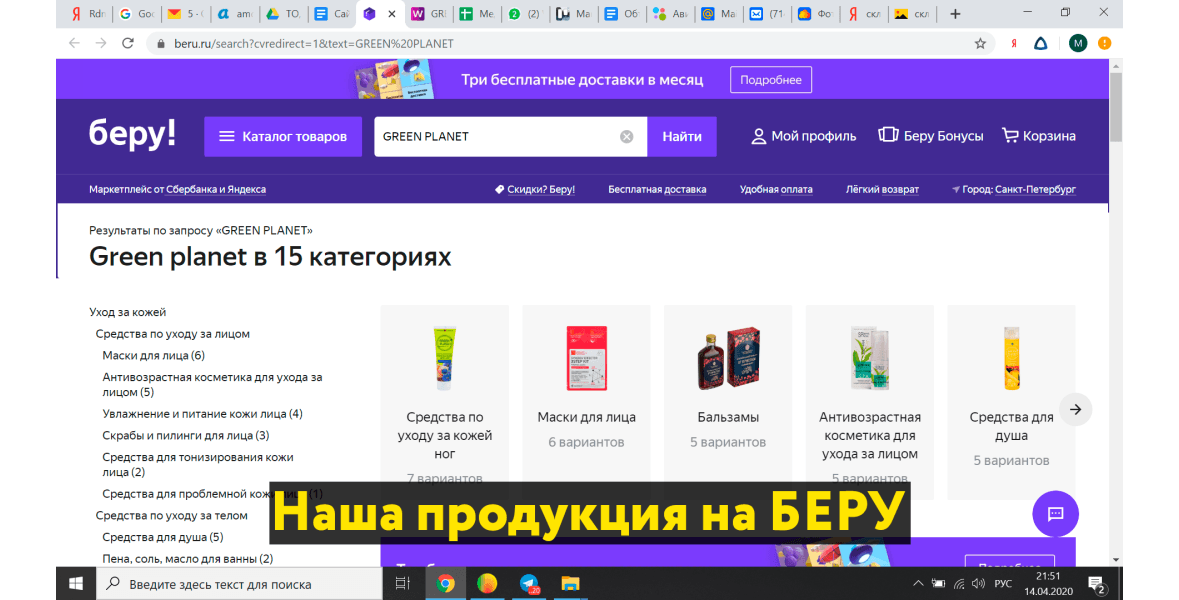Click the Найти search button
The image size is (1179, 600).
coord(682,137)
